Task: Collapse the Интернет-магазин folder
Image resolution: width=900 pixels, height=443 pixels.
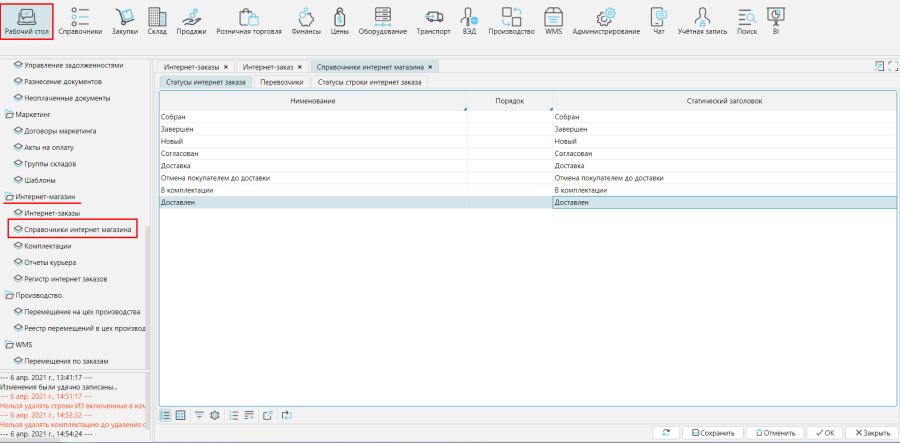Action: tap(9, 198)
